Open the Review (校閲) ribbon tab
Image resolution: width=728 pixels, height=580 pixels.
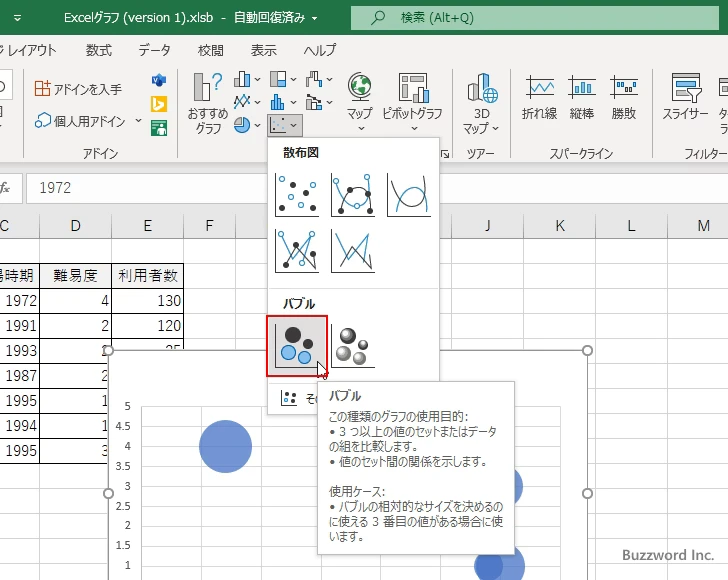pos(211,50)
